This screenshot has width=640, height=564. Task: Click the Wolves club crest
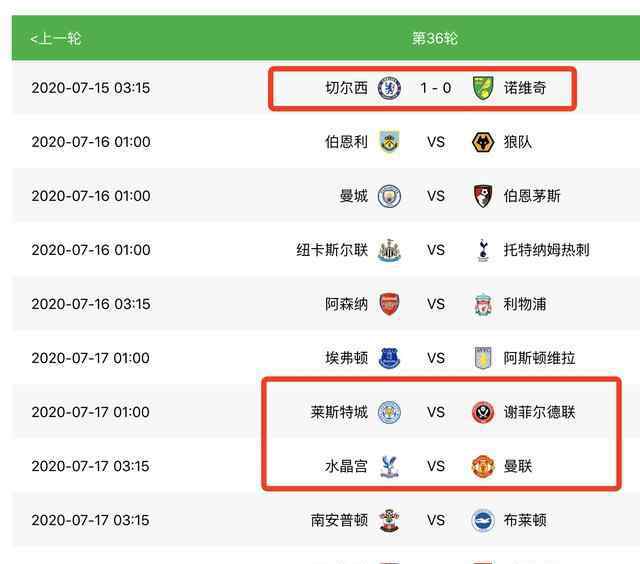pyautogui.click(x=483, y=142)
